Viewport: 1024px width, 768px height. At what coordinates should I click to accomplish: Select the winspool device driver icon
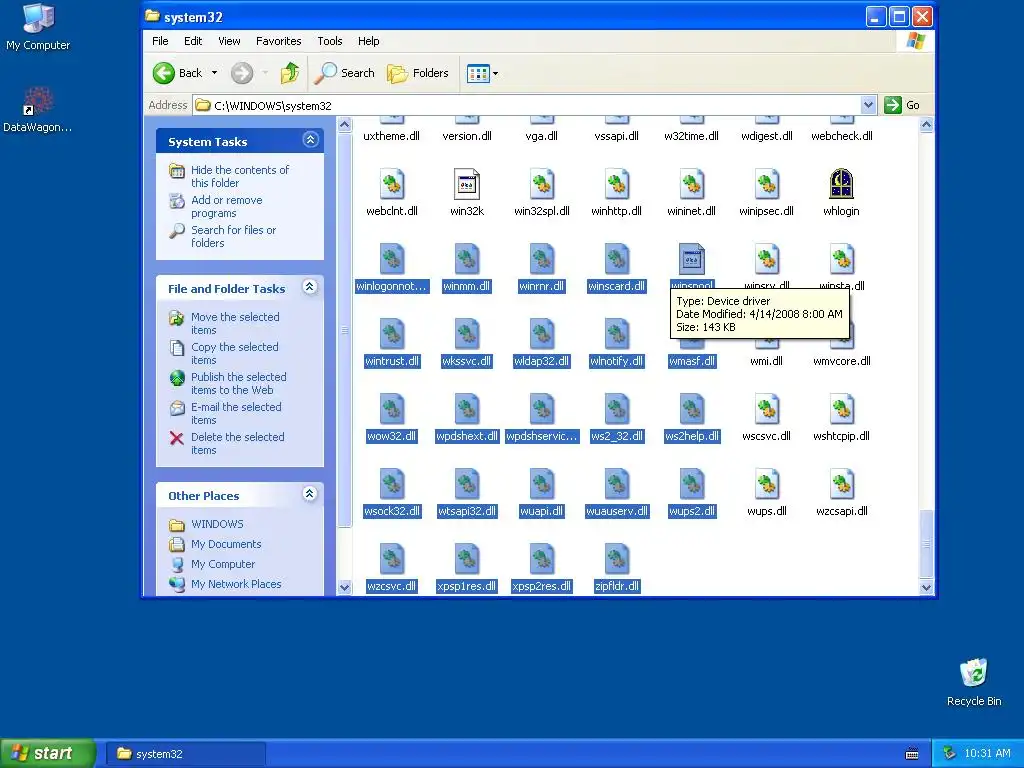(x=692, y=260)
